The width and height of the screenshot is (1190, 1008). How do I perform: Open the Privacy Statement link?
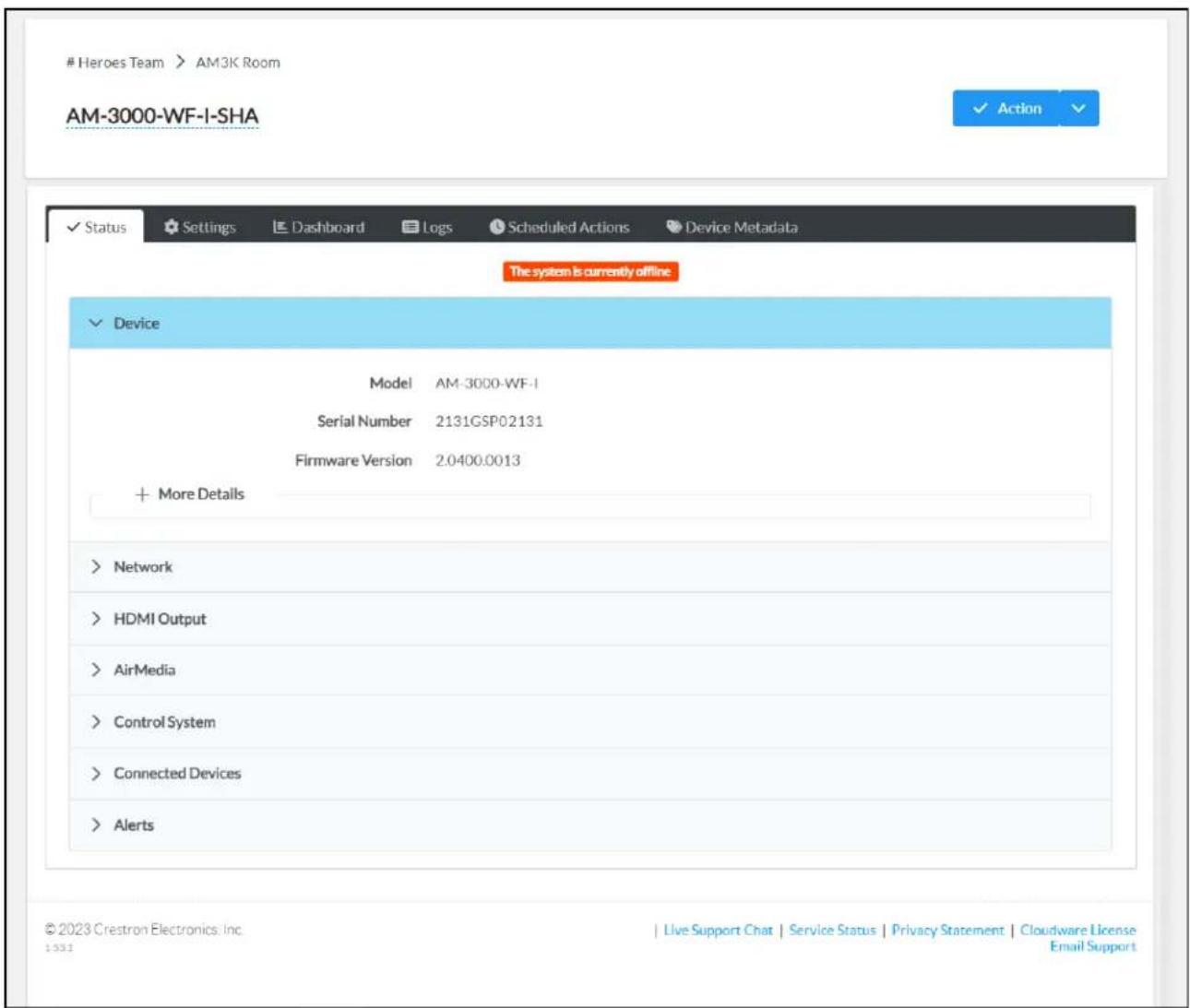pyautogui.click(x=947, y=930)
